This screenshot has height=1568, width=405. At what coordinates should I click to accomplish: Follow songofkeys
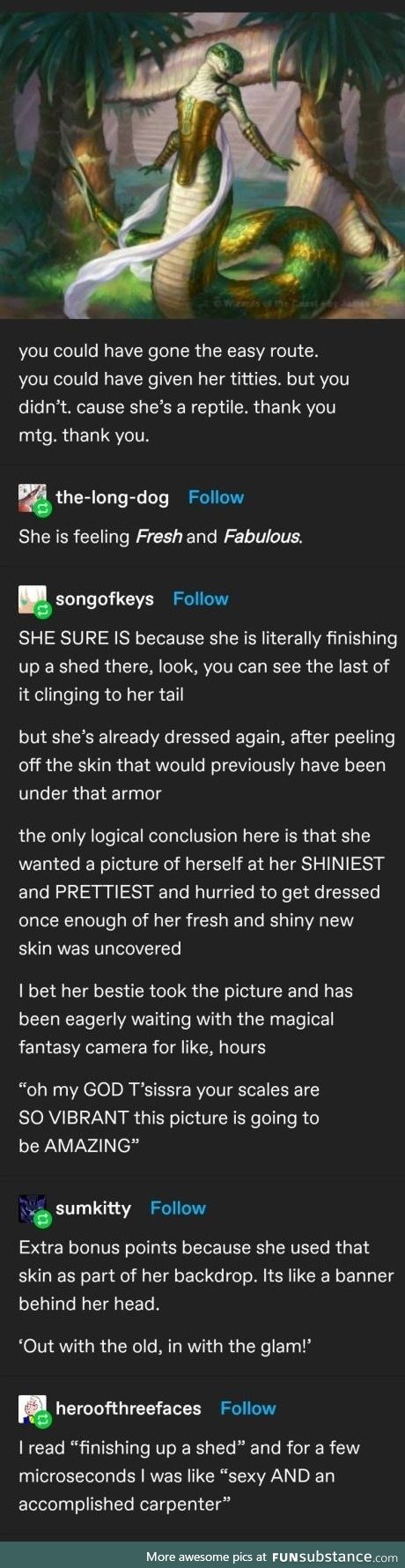pyautogui.click(x=201, y=598)
